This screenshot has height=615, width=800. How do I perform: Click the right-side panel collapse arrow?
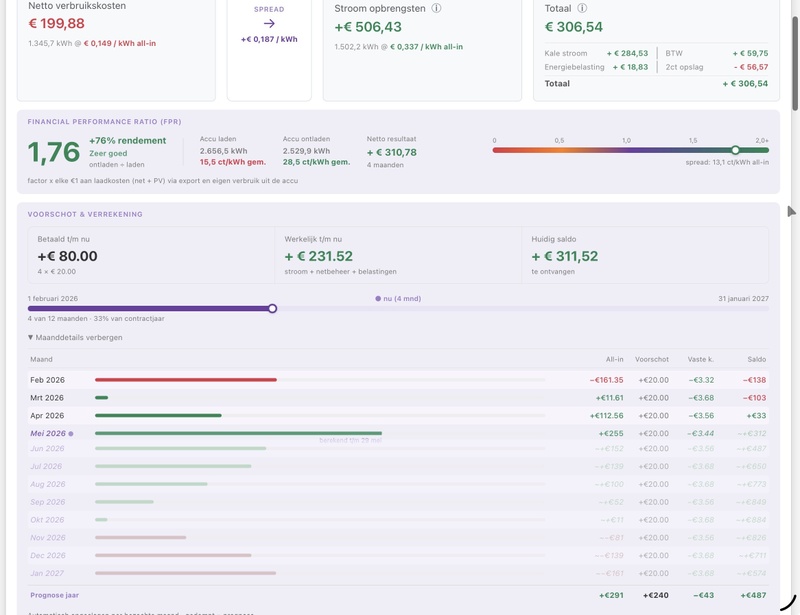click(x=791, y=211)
